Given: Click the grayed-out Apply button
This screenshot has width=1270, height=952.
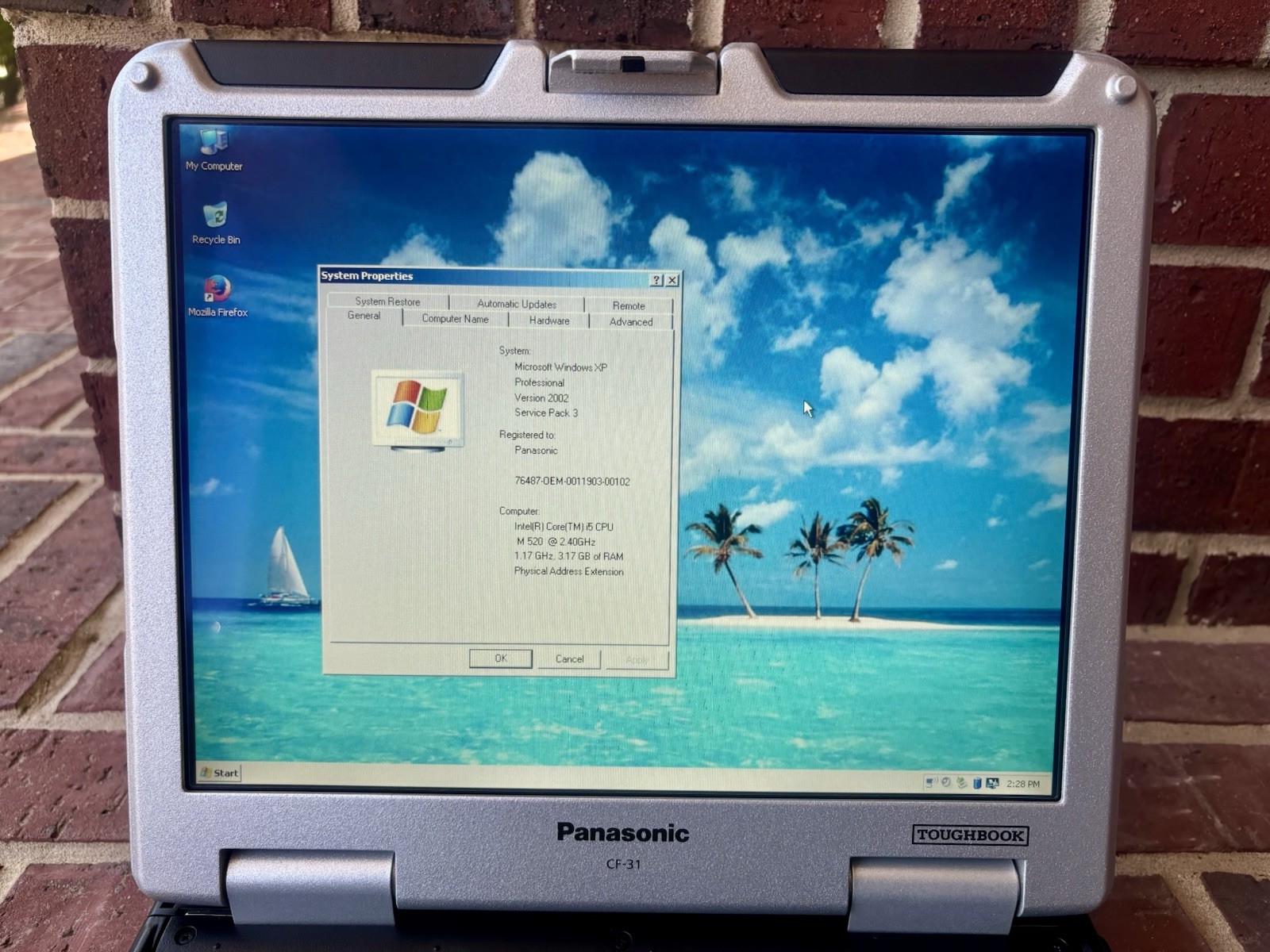Looking at the screenshot, I should click(637, 660).
